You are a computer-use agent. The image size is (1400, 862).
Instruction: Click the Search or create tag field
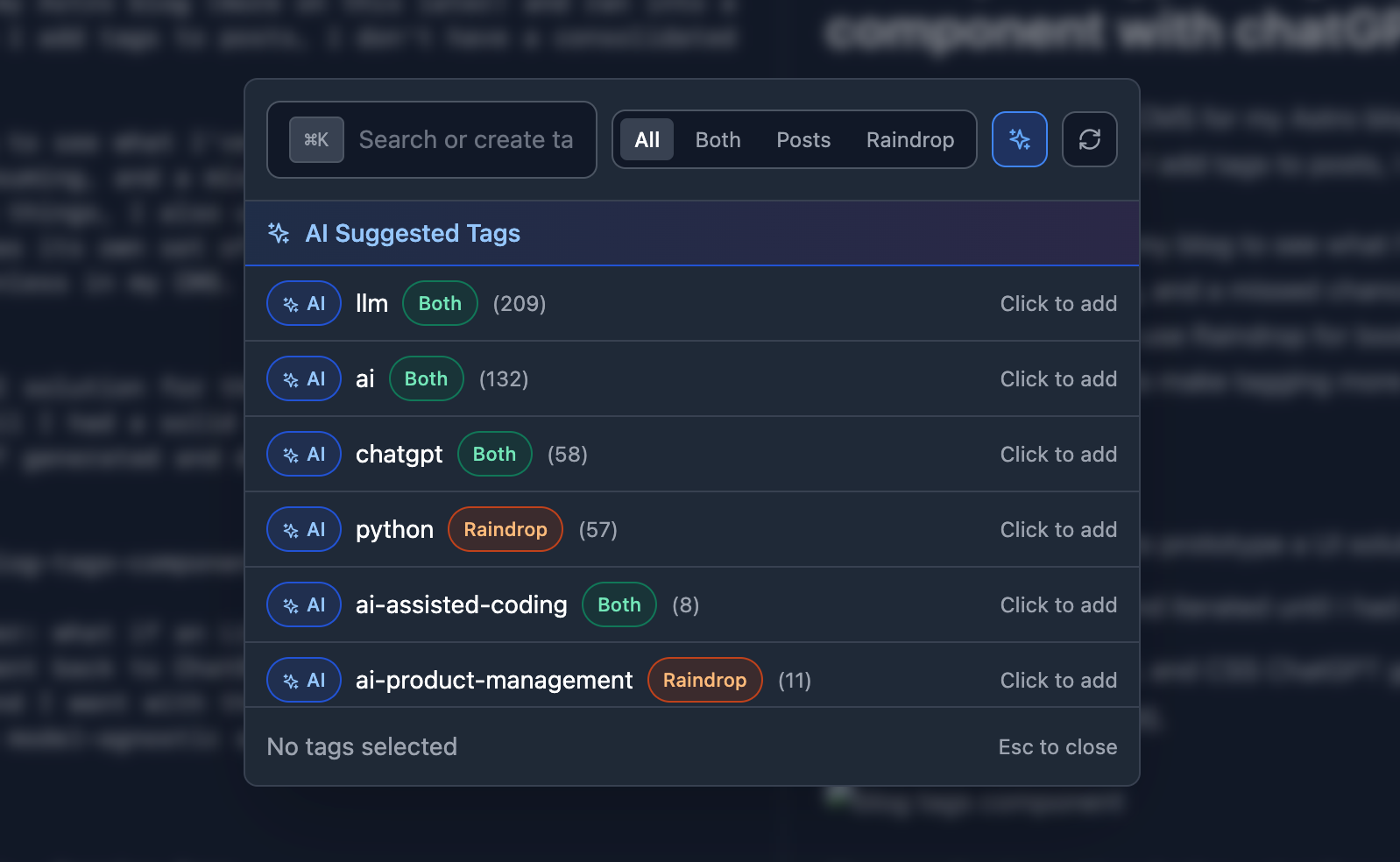(432, 139)
